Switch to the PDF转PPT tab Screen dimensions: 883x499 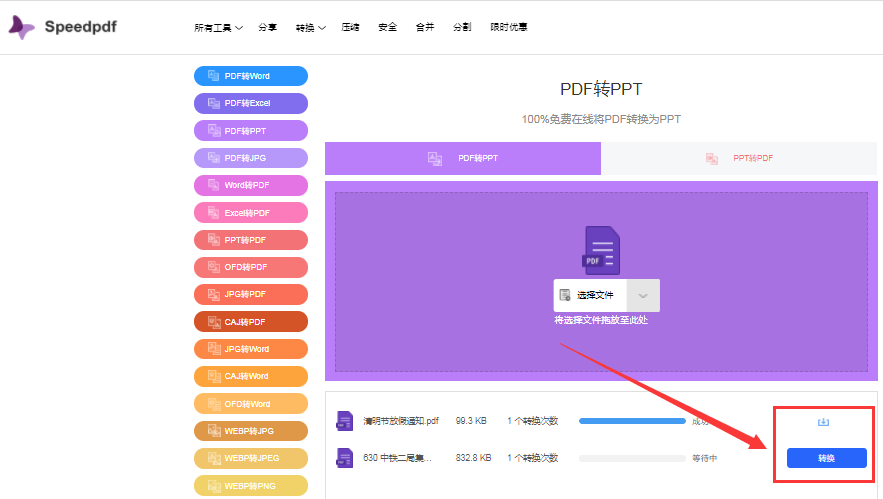tap(463, 158)
